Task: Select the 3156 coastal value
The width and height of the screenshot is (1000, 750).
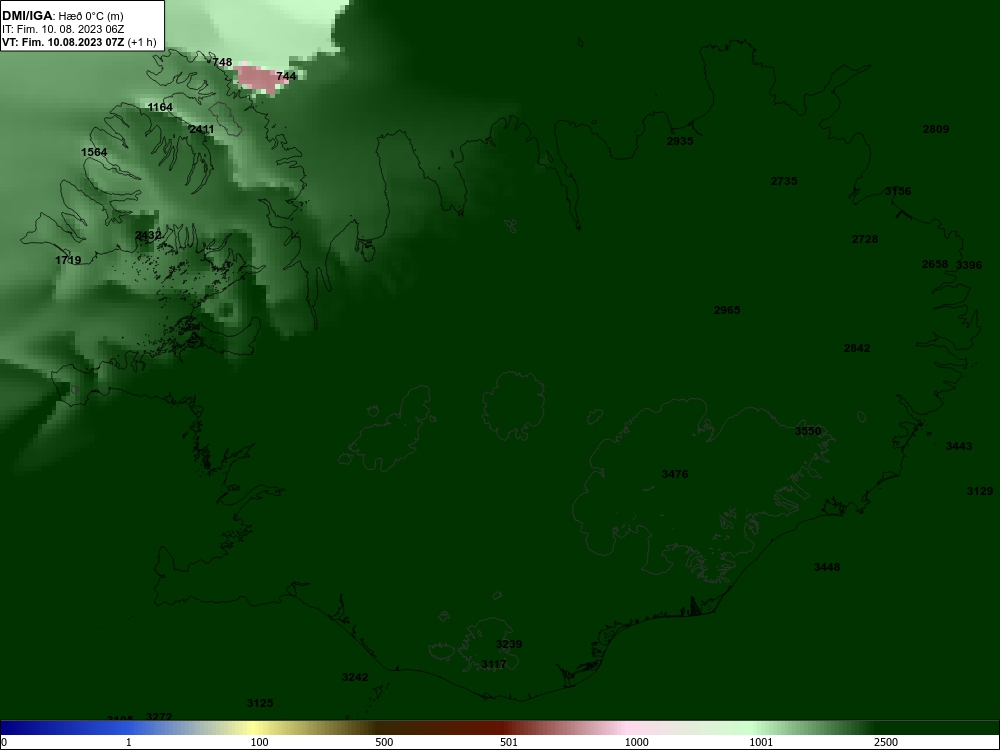Action: pos(898,191)
